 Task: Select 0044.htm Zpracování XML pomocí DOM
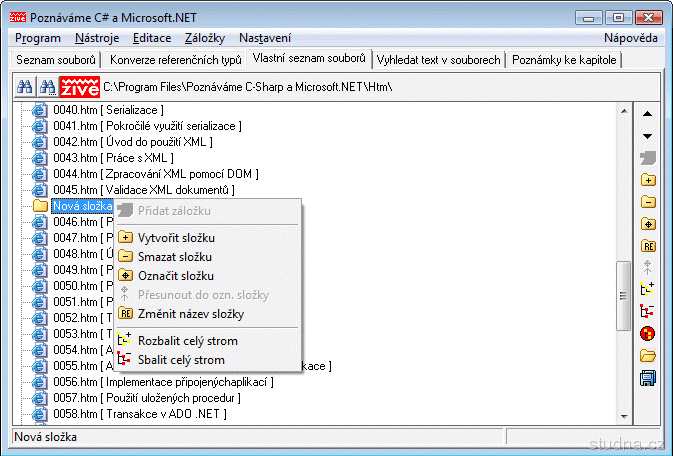156,174
